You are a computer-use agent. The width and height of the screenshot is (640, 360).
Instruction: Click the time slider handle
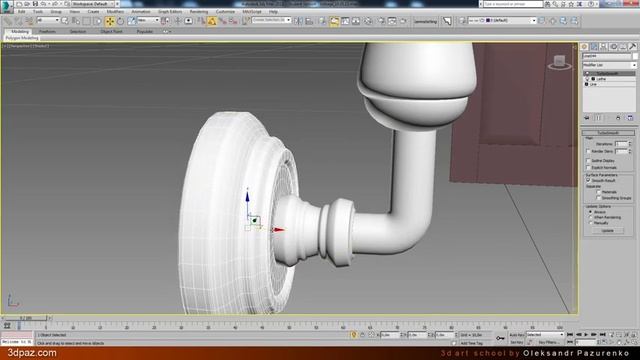tap(25, 318)
